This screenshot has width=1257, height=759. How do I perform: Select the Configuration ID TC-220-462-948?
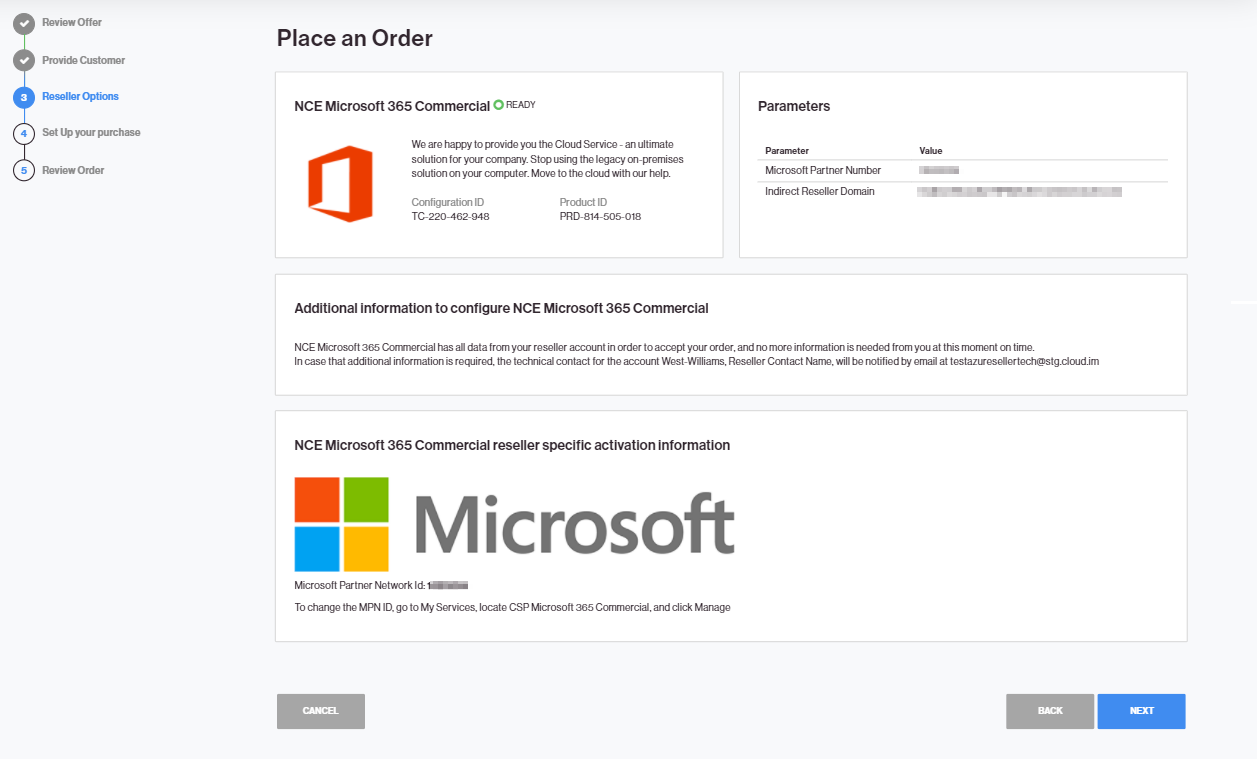[x=450, y=214]
